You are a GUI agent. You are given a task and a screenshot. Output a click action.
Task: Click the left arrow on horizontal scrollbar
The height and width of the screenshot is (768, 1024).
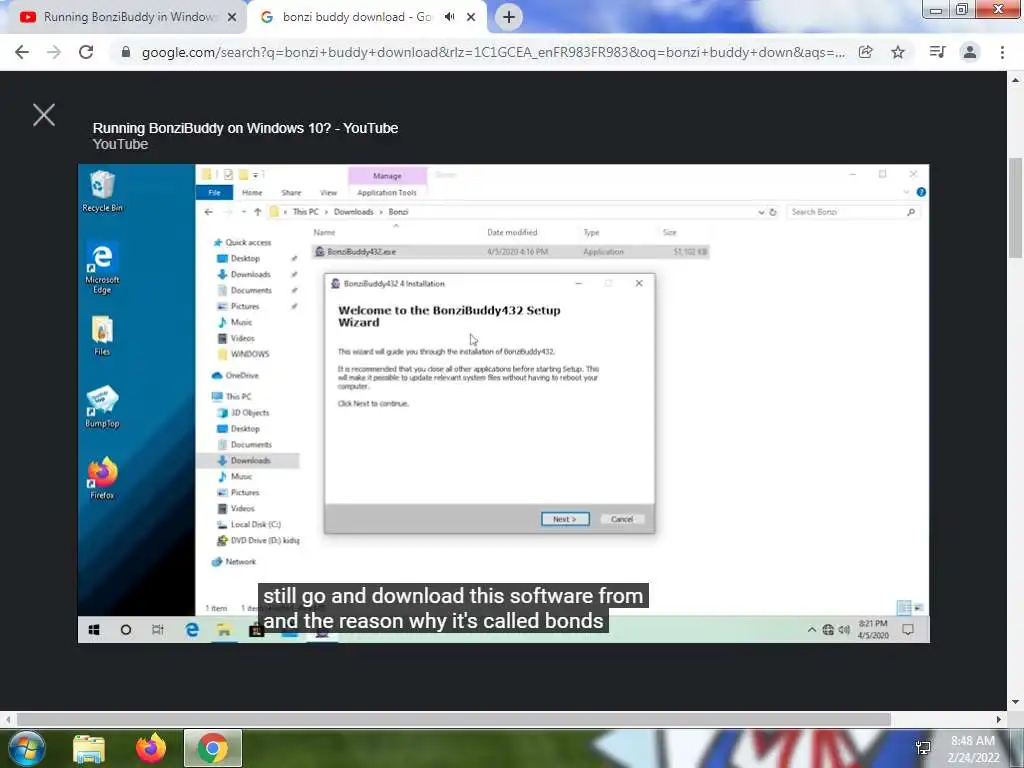(x=7, y=719)
